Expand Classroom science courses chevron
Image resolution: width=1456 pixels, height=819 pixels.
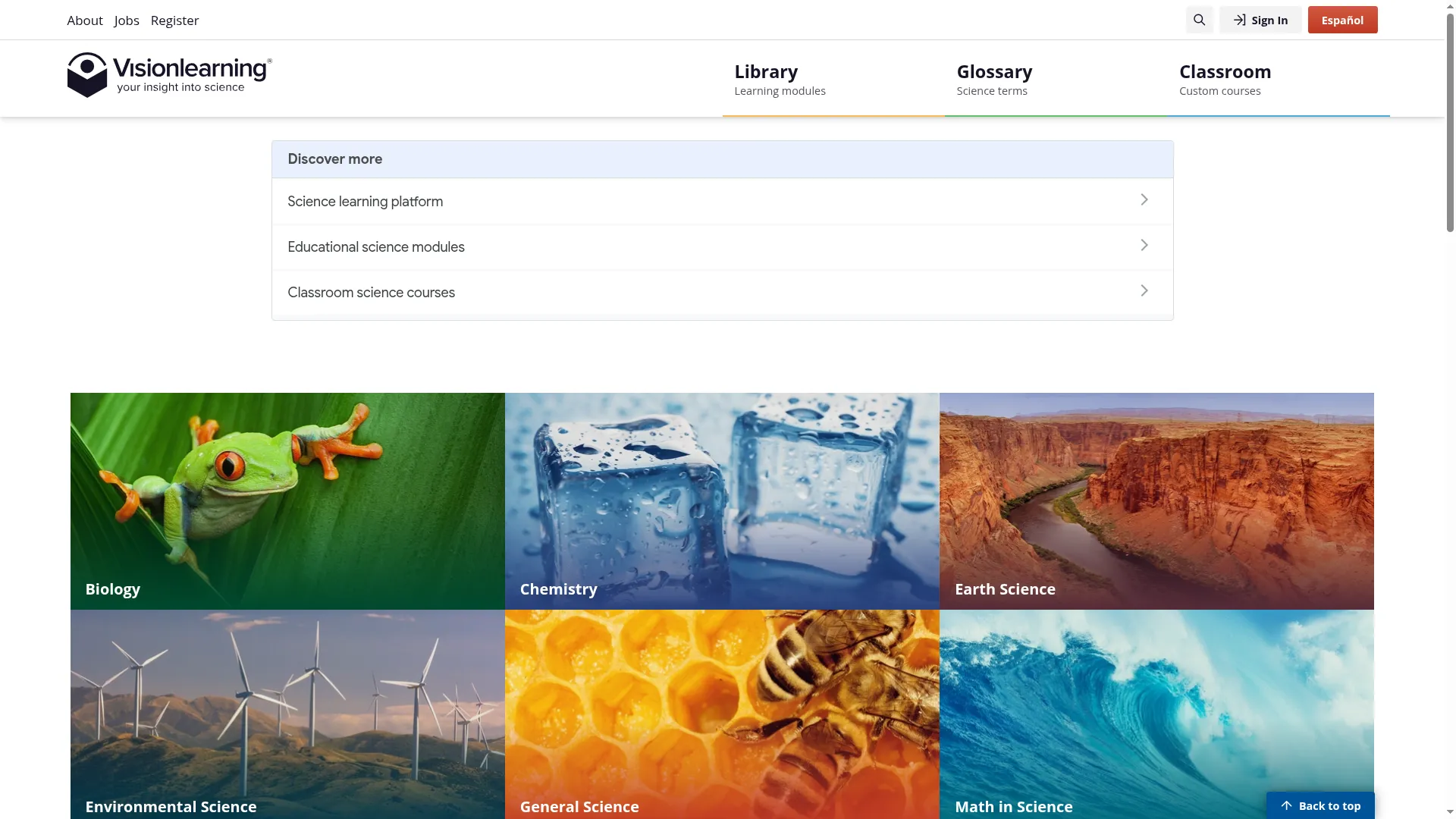coord(1144,290)
